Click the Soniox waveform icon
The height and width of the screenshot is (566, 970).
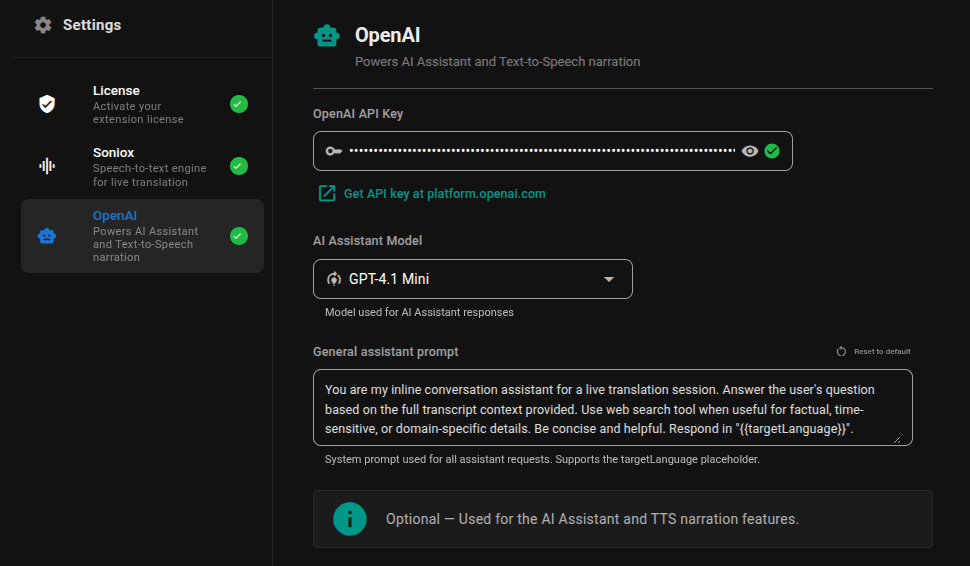pyautogui.click(x=47, y=166)
